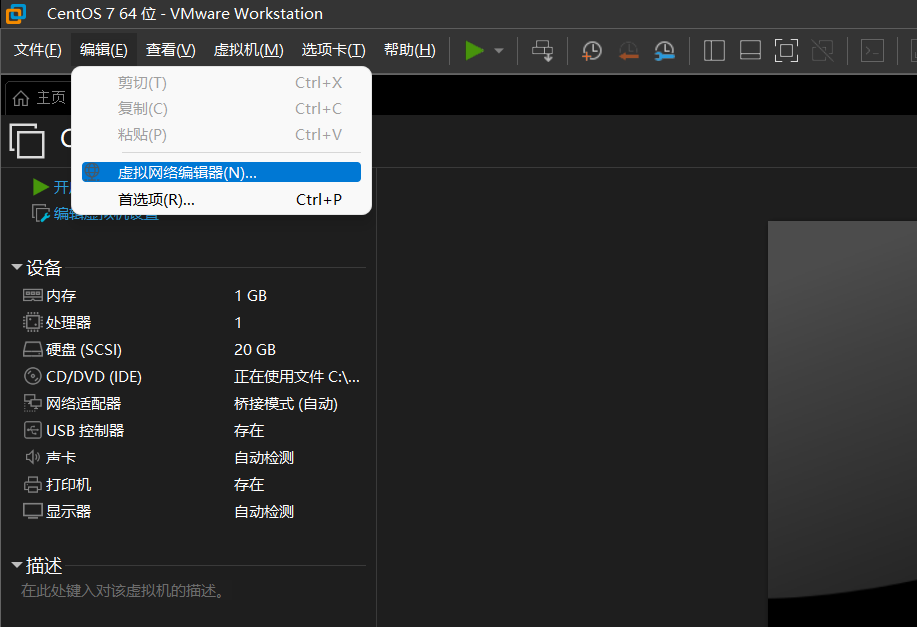The image size is (917, 627).
Task: Choose 虚拟网络编辑器(N)... from the menu
Action: point(221,173)
